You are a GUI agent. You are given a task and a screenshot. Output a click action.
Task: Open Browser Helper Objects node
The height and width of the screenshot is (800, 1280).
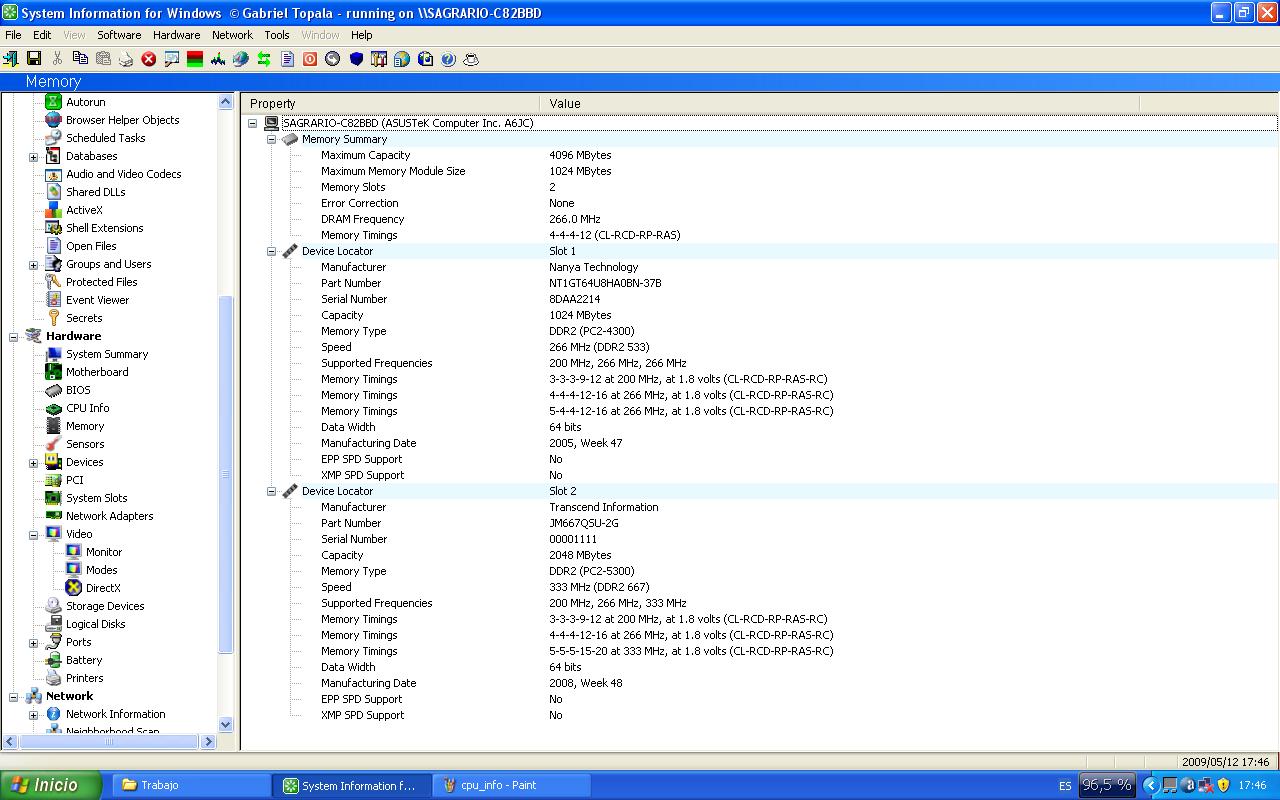pyautogui.click(x=122, y=120)
